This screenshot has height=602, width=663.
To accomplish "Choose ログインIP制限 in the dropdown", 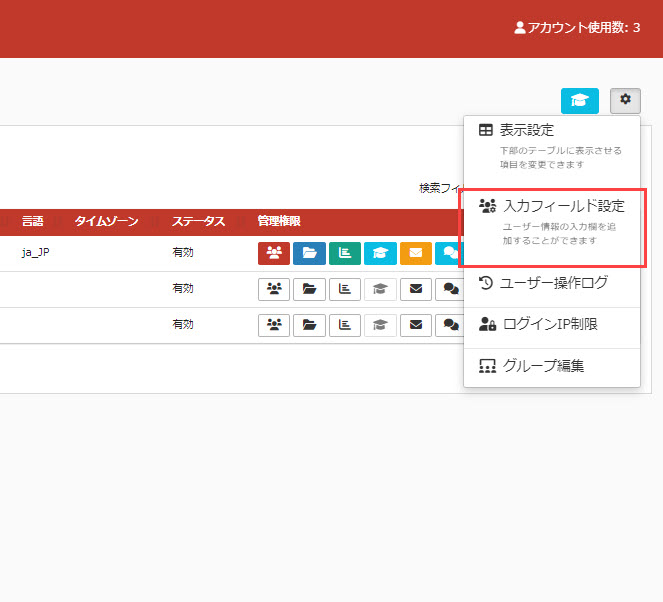I will 552,324.
